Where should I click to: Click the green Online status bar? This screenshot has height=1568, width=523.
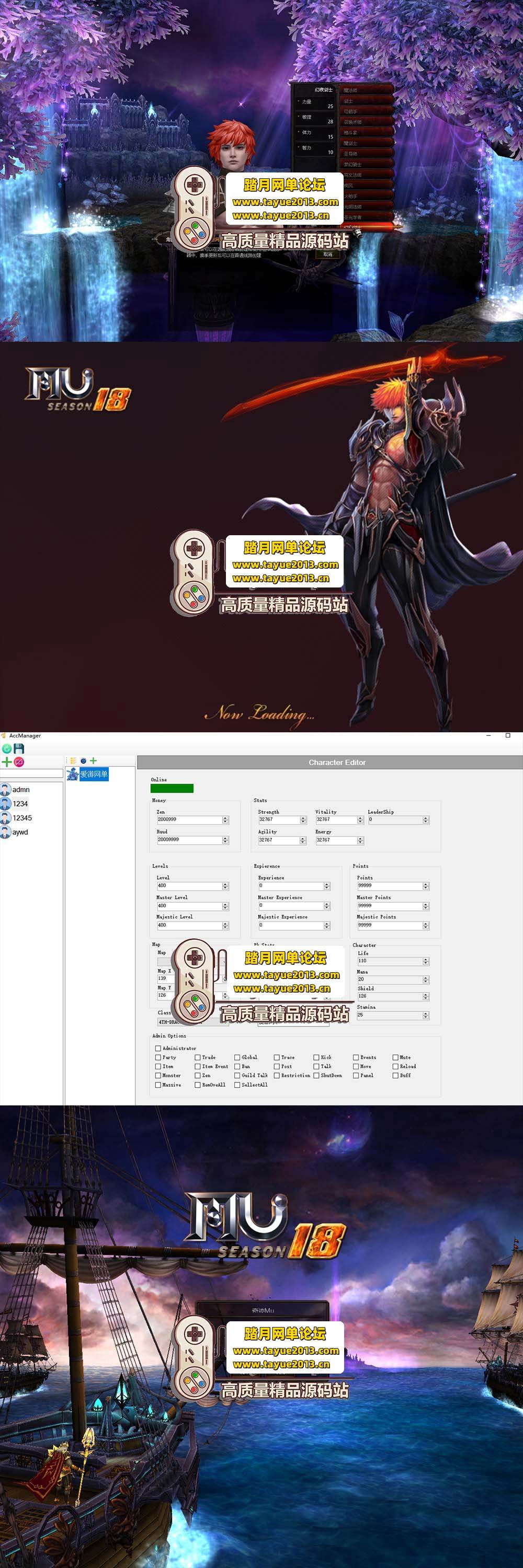pyautogui.click(x=172, y=788)
